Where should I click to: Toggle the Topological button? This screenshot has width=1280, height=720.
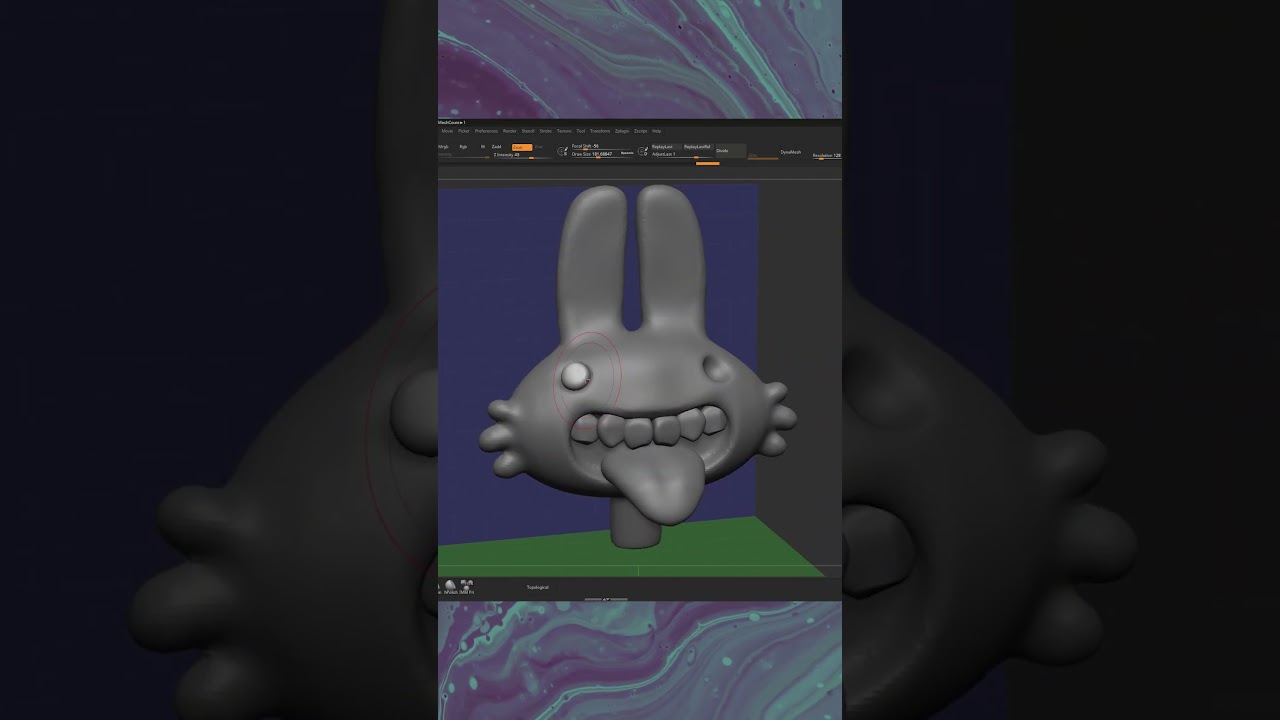point(538,587)
